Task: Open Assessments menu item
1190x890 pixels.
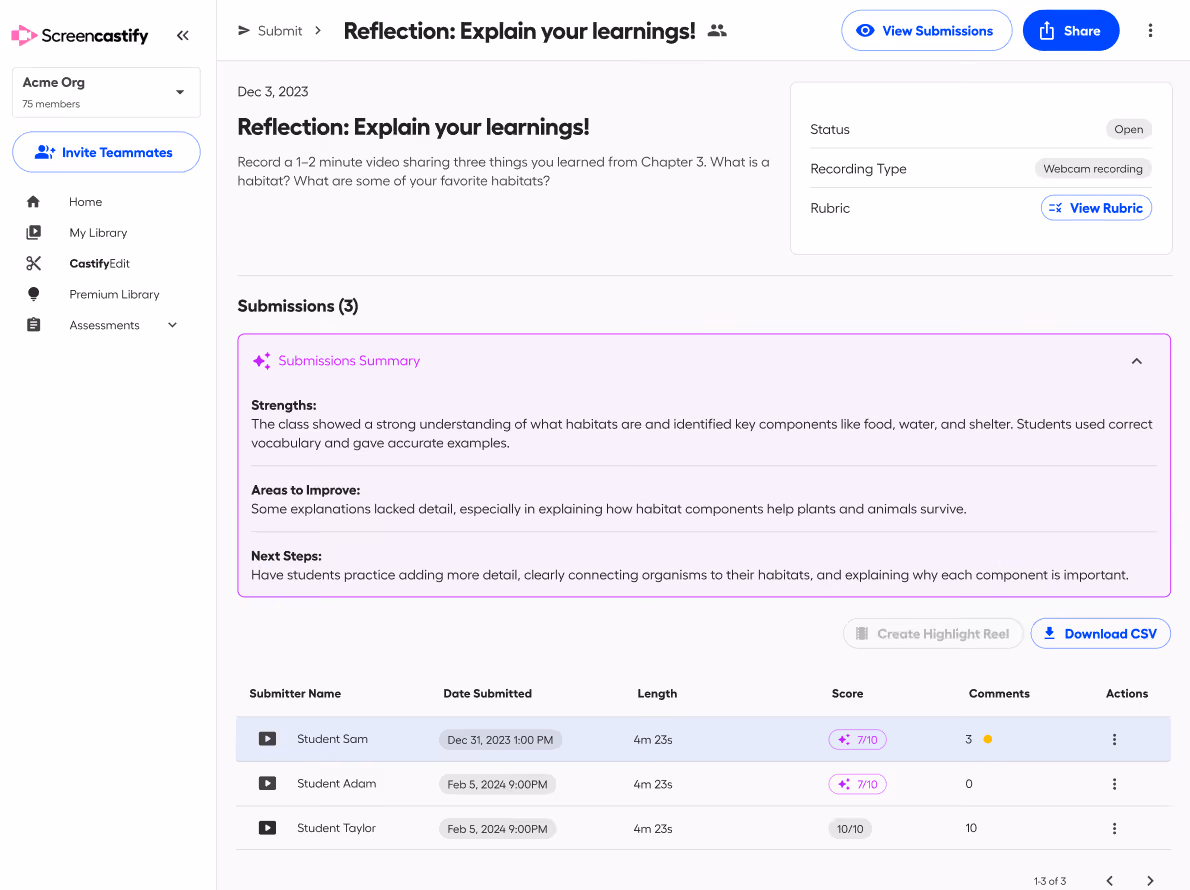Action: coord(104,325)
